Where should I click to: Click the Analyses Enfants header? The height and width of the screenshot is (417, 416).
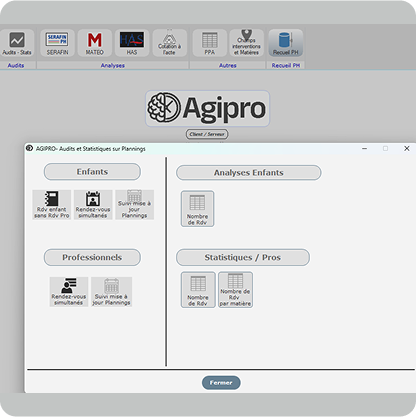point(249,173)
